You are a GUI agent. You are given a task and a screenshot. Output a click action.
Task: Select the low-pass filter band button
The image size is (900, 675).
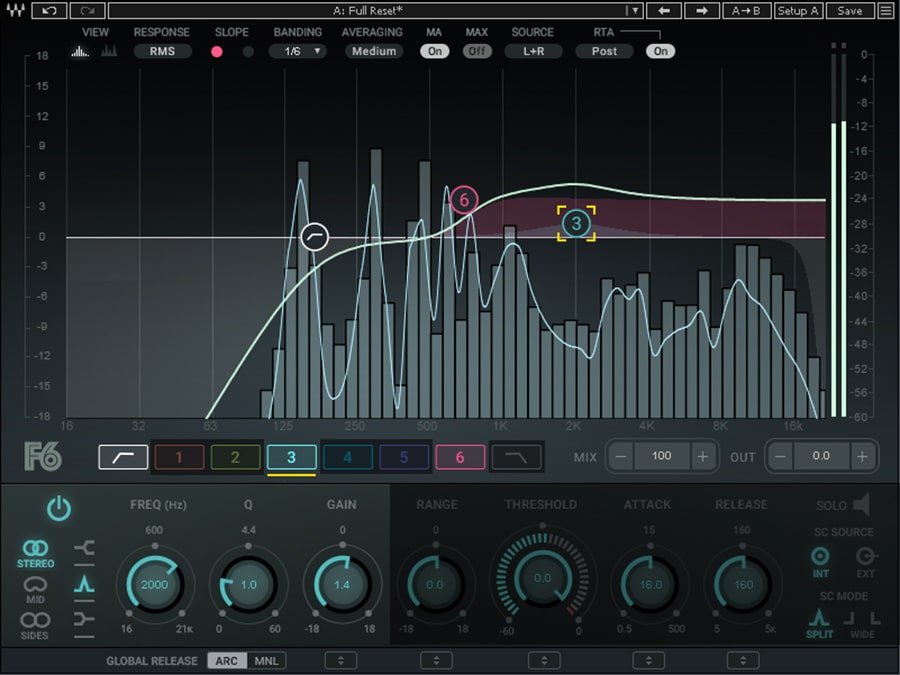(517, 457)
